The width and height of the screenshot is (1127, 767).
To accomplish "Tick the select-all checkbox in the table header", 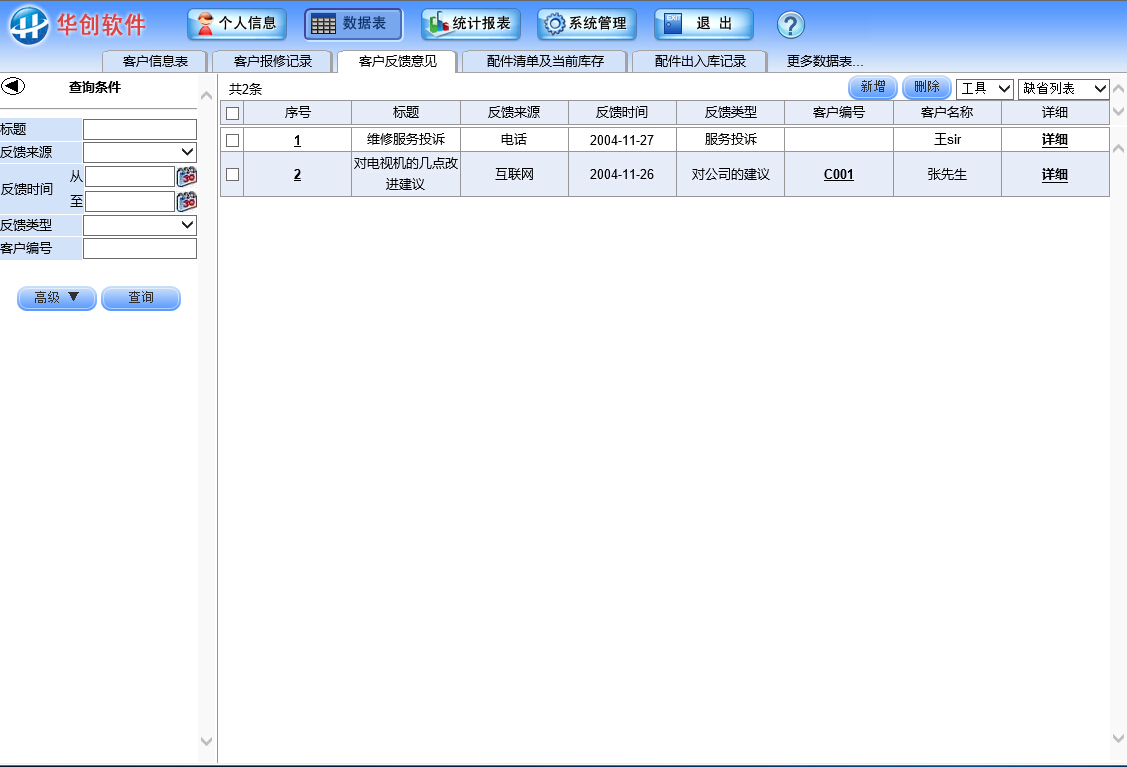I will tap(232, 113).
